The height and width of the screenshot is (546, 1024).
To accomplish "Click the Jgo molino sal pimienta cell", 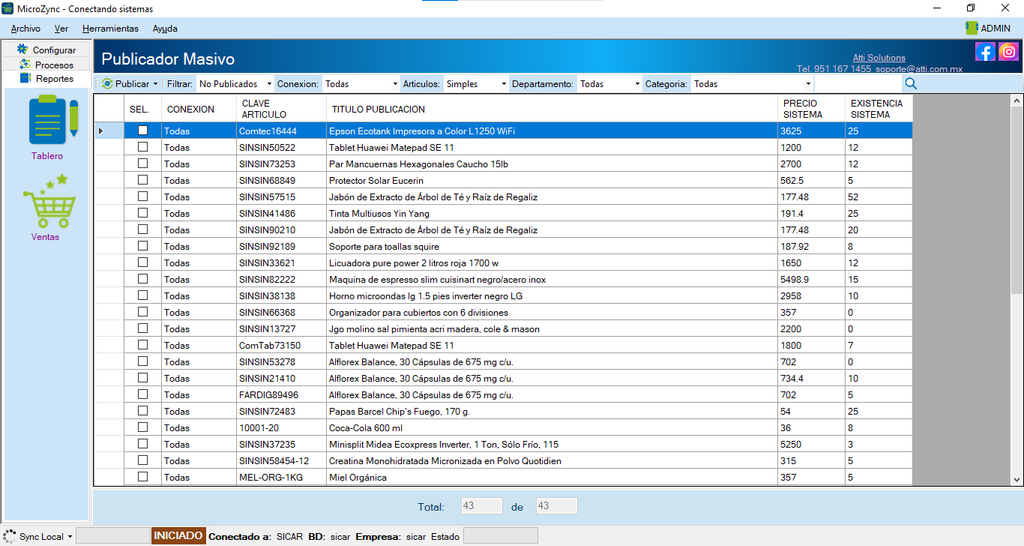I will tap(552, 329).
